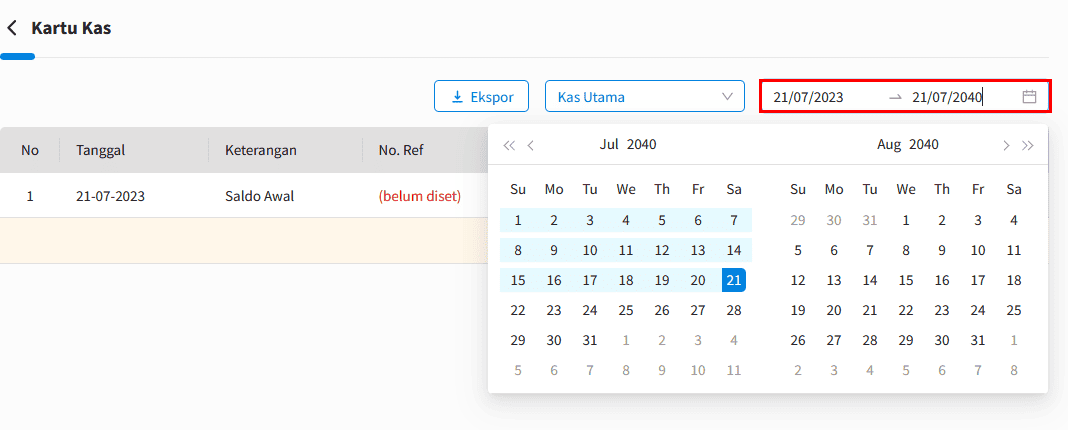Go to previous month with left arrow

(x=531, y=144)
